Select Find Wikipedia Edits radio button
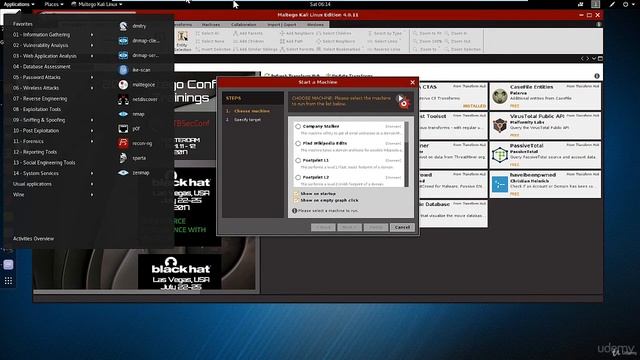This screenshot has width=640, height=360. pos(298,144)
